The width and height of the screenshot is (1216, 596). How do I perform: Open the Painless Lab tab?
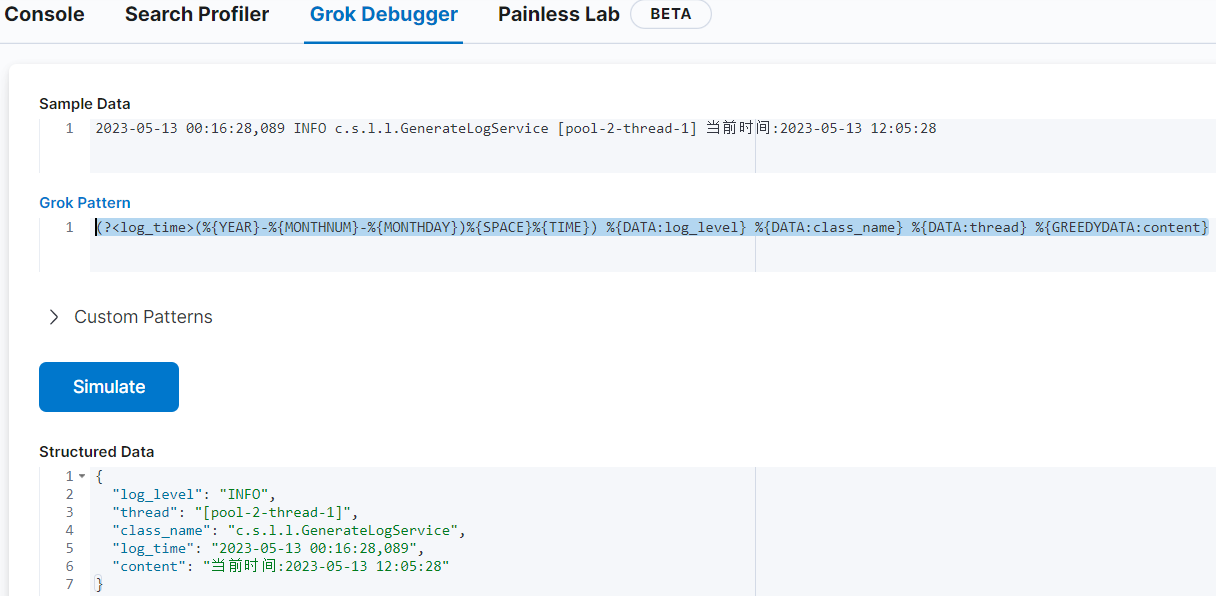pyautogui.click(x=558, y=15)
